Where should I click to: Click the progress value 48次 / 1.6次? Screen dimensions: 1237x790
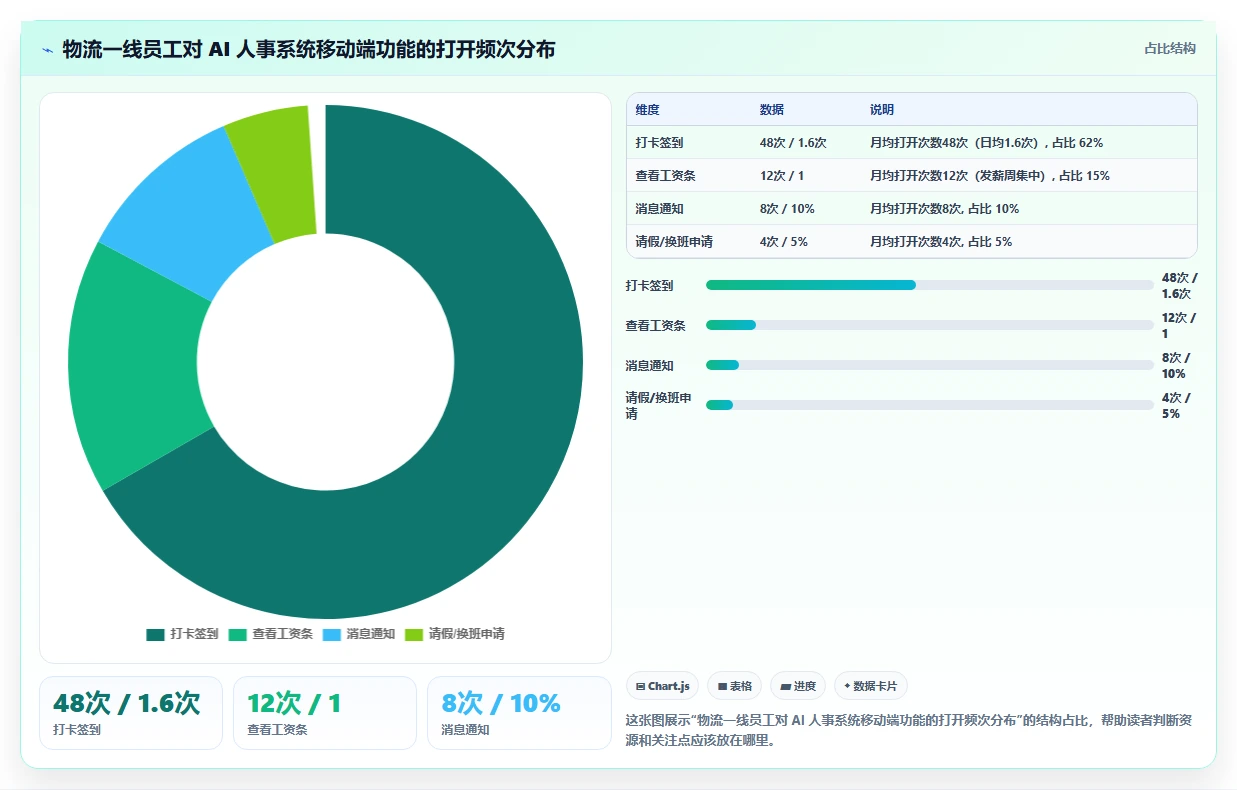coord(1179,286)
